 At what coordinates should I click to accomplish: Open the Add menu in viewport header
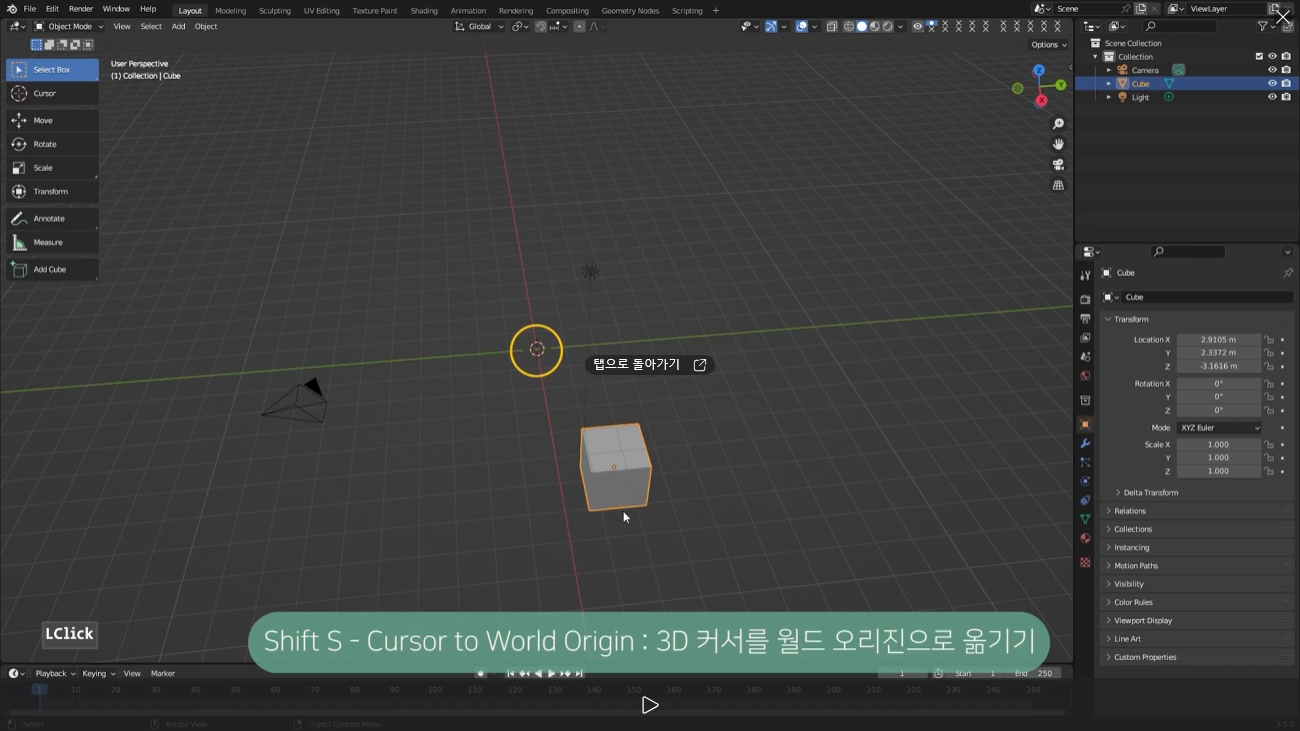point(178,27)
